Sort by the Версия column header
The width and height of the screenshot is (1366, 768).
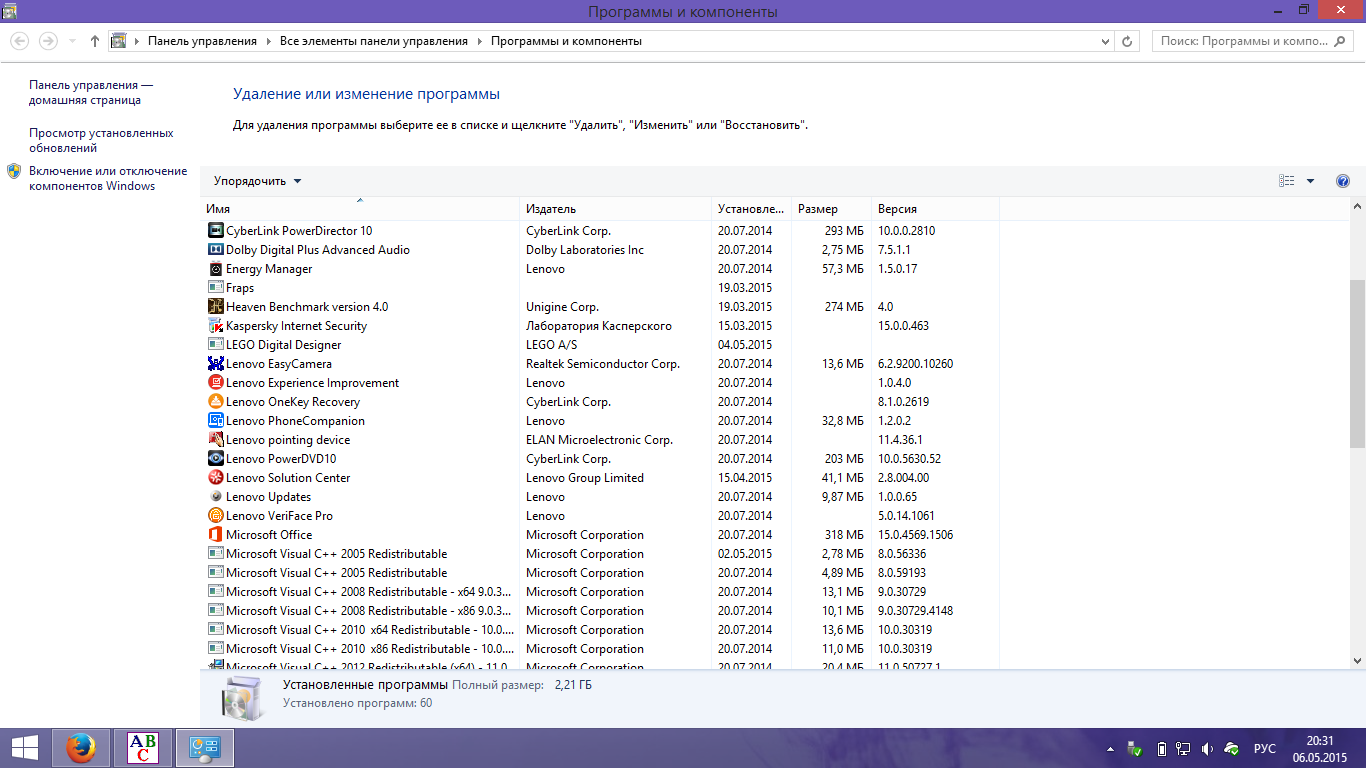point(935,209)
